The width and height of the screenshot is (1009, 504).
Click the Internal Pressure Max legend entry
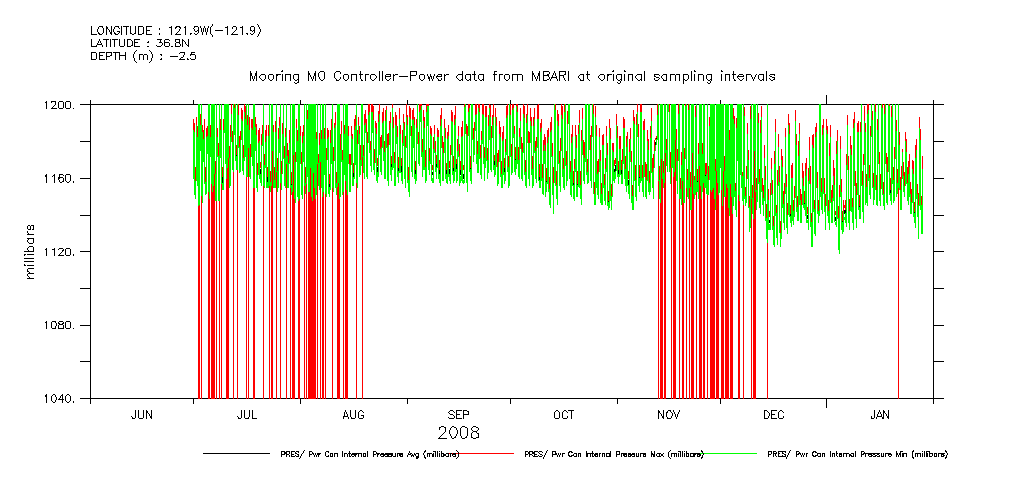click(613, 454)
